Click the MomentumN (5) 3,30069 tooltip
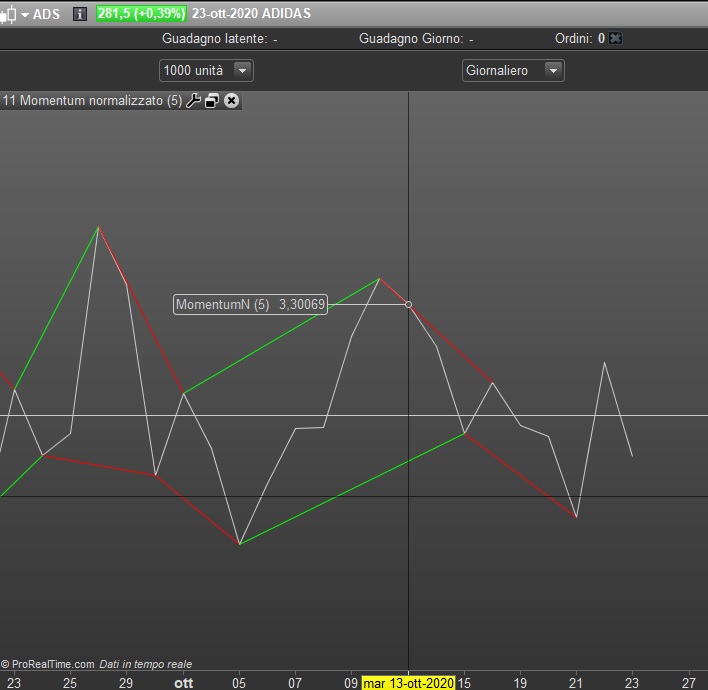 click(250, 304)
